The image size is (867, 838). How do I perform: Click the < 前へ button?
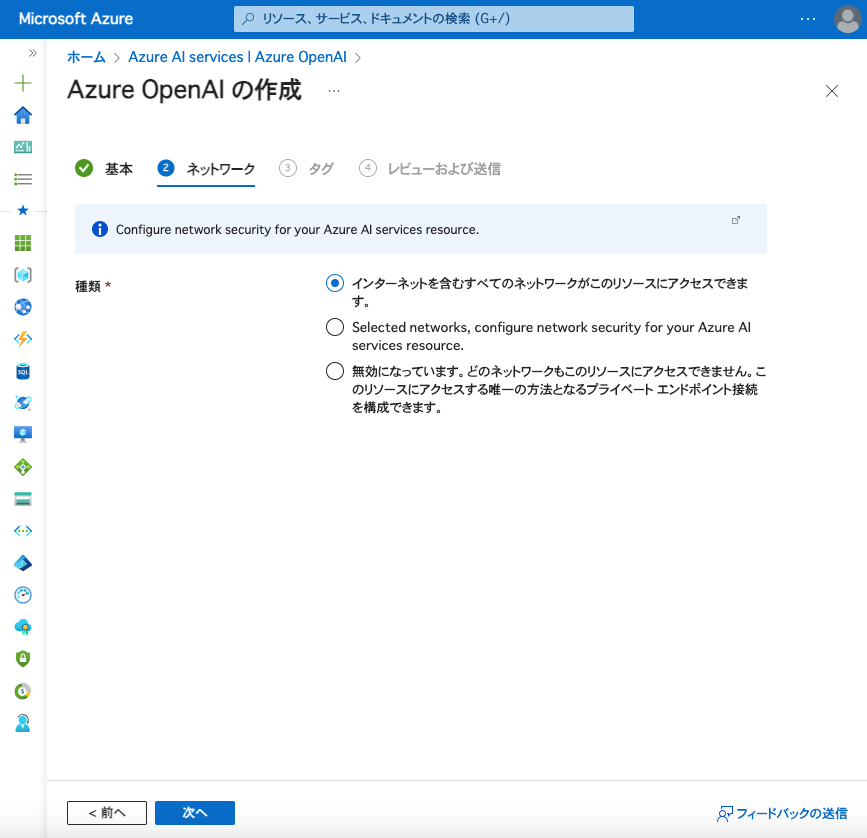click(107, 813)
